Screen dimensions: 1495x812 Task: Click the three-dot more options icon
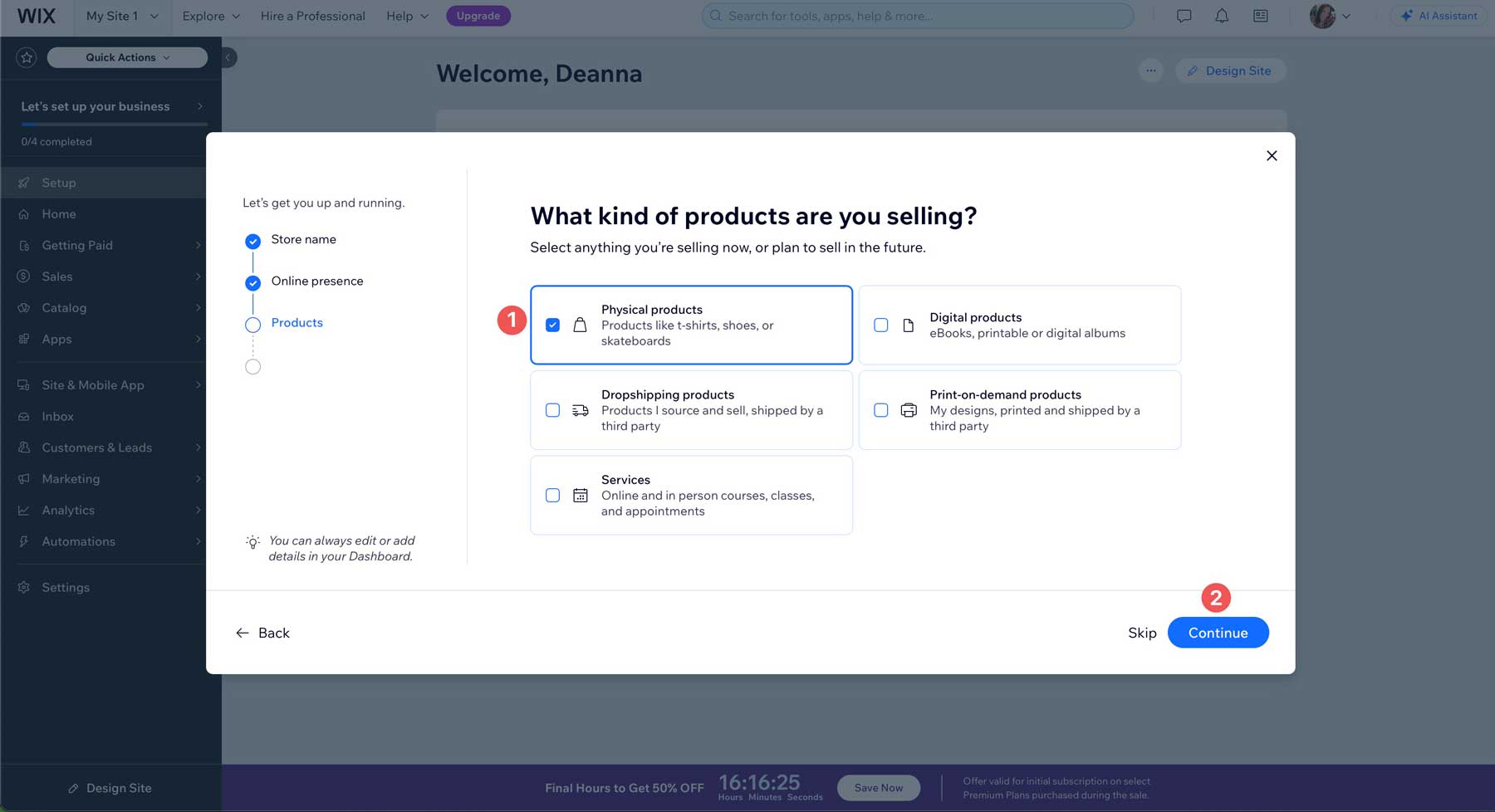click(x=1150, y=71)
